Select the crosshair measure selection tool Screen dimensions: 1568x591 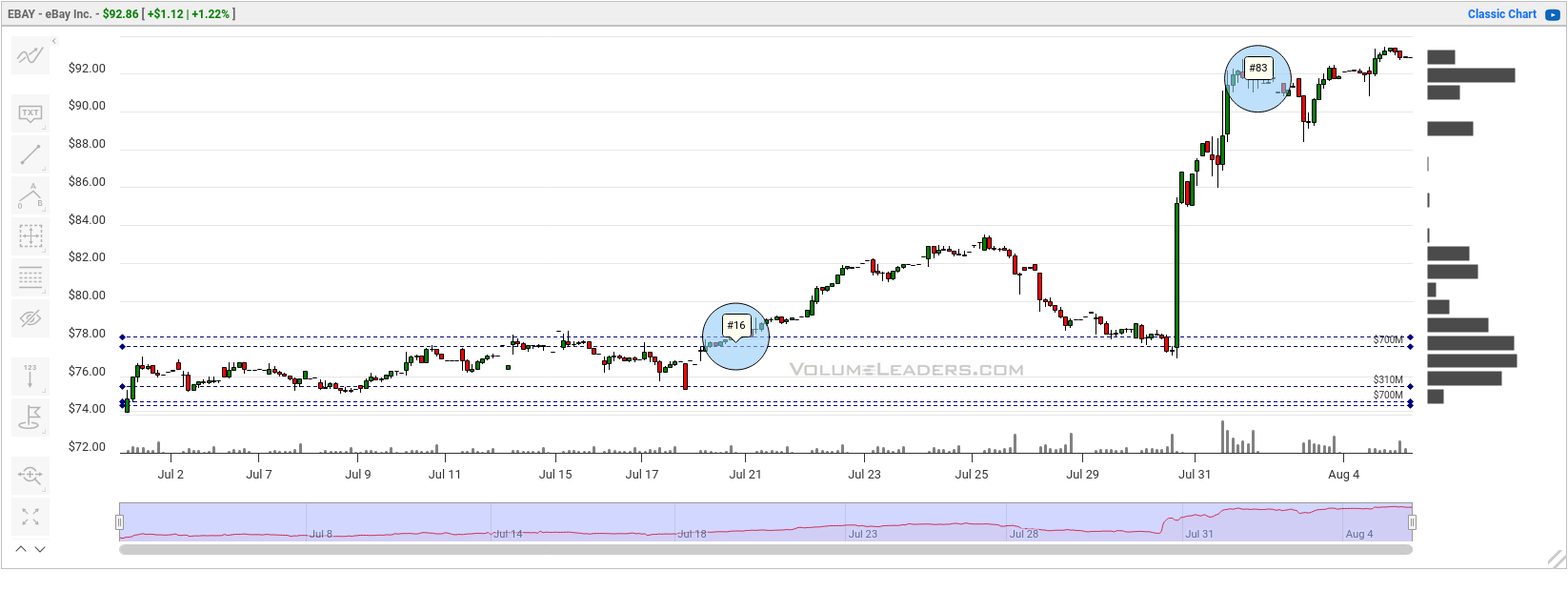click(30, 236)
